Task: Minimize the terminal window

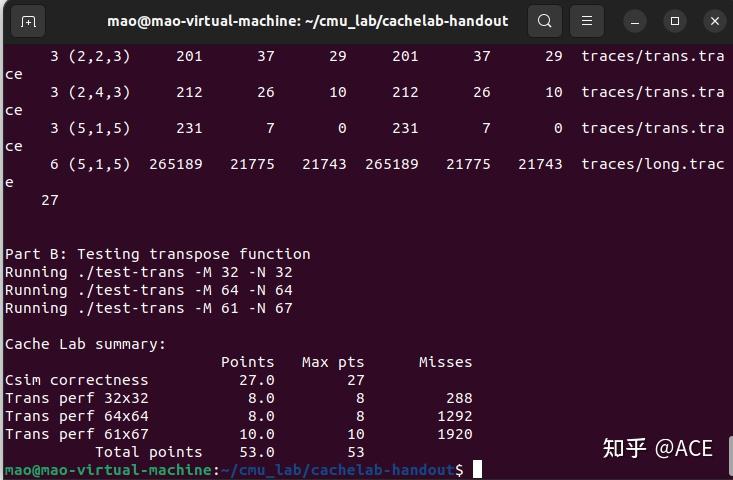Action: pyautogui.click(x=634, y=21)
